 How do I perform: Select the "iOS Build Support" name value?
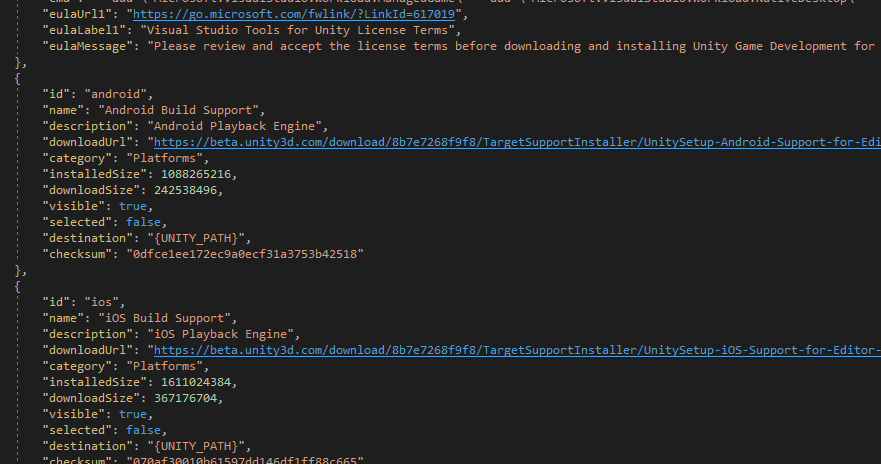click(x=165, y=318)
